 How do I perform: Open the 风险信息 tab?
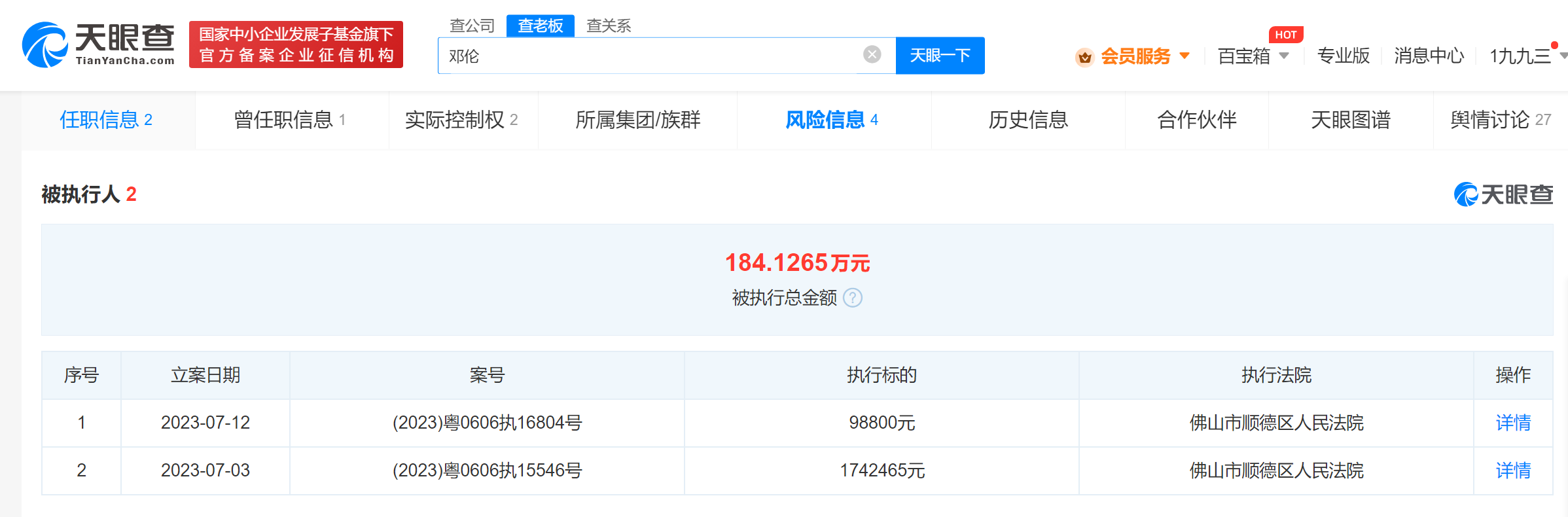tap(831, 120)
